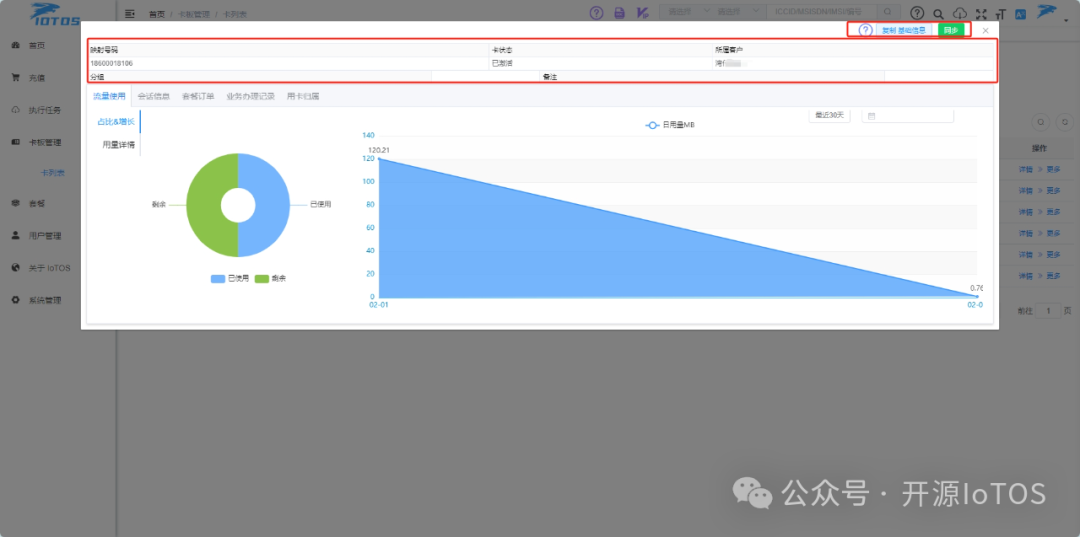Open 系统管理 in the left sidebar

pyautogui.click(x=45, y=300)
